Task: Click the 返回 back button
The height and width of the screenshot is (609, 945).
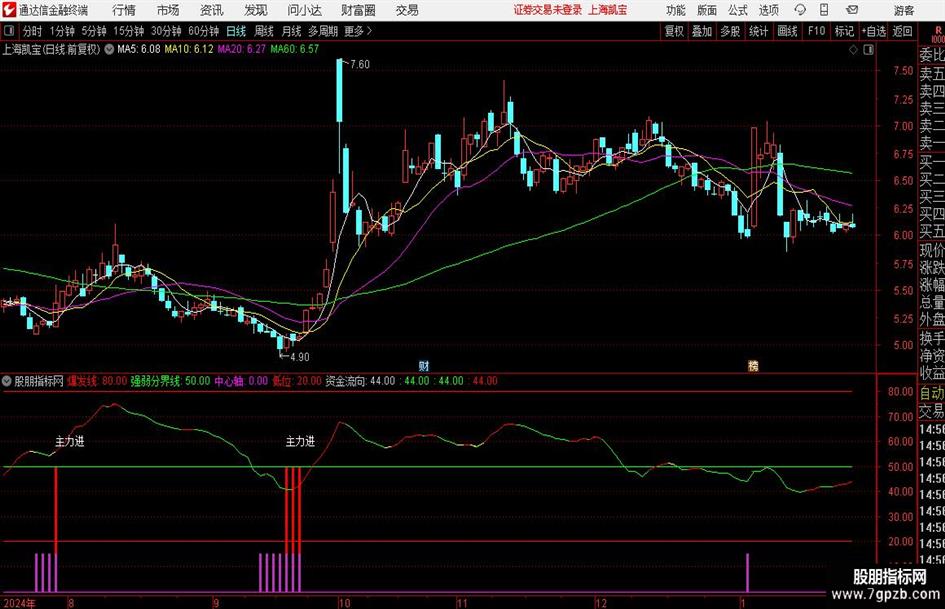Action: click(x=902, y=31)
